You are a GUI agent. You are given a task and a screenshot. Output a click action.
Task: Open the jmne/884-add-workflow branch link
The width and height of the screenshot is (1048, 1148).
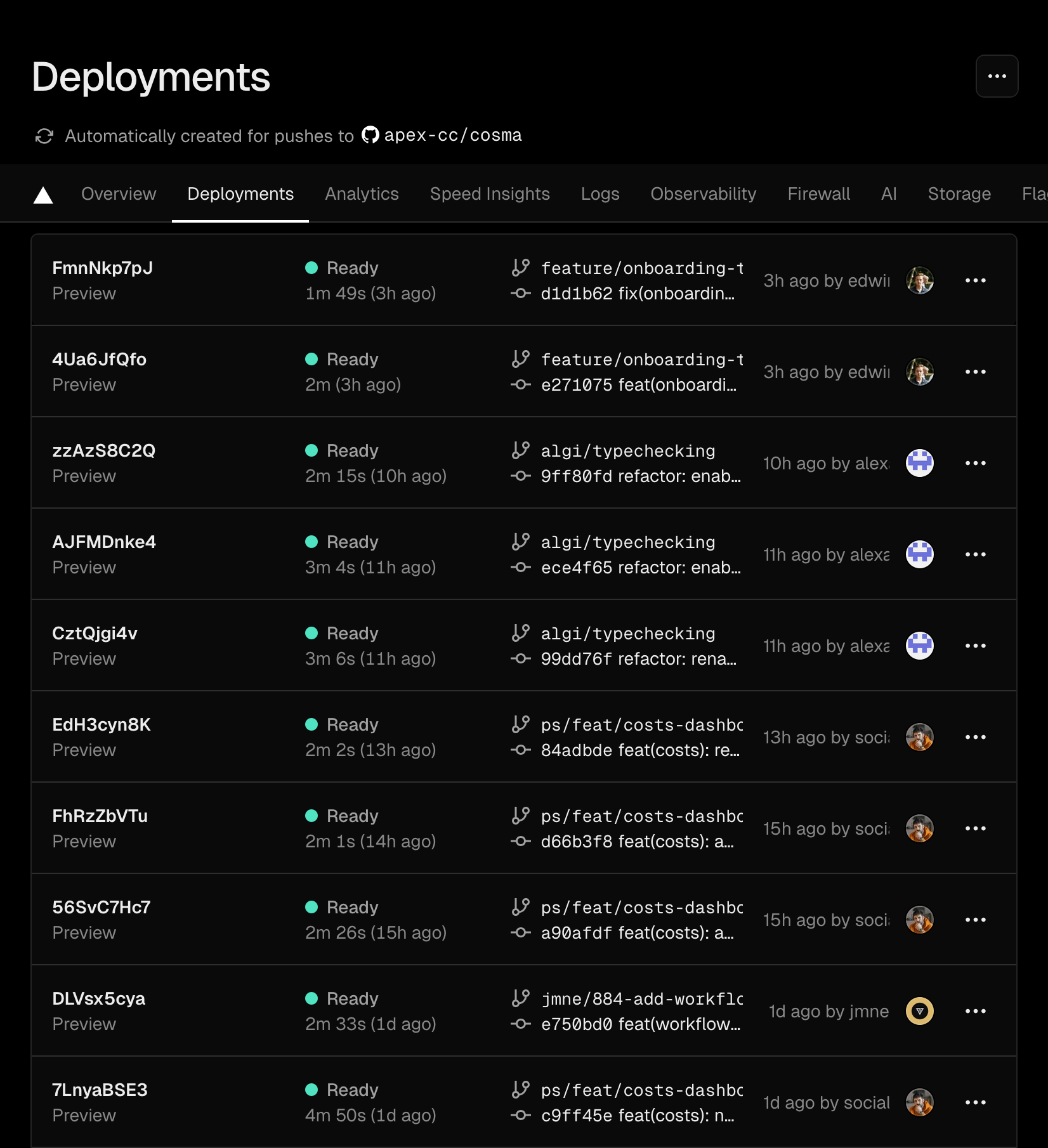[642, 998]
